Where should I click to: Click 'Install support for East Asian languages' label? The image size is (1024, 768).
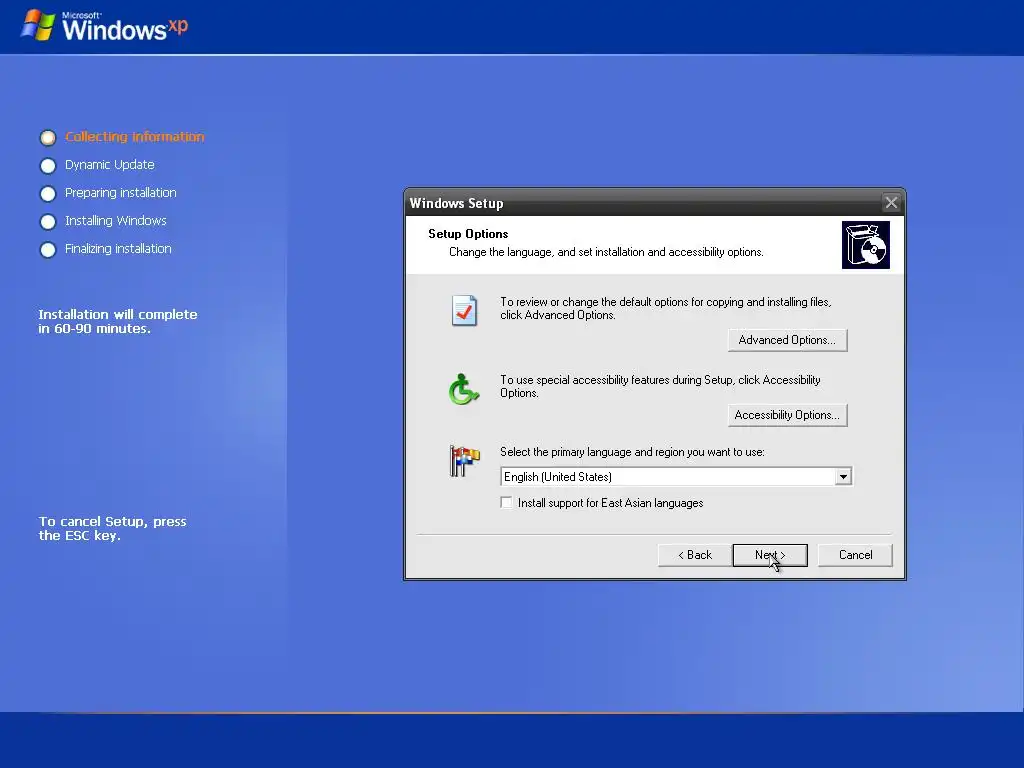[611, 503]
